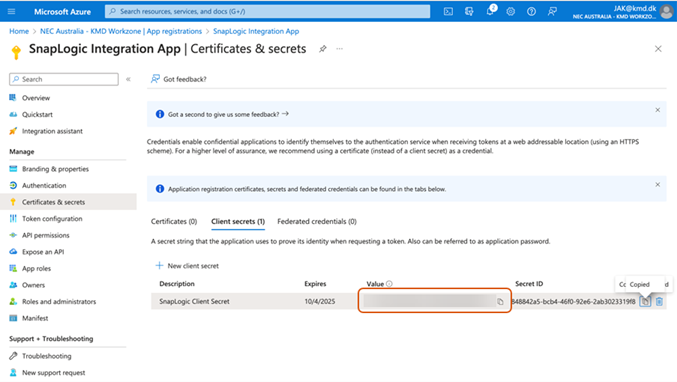This screenshot has width=677, height=382.
Task: Copy the Secret ID to clipboard
Action: (x=645, y=301)
